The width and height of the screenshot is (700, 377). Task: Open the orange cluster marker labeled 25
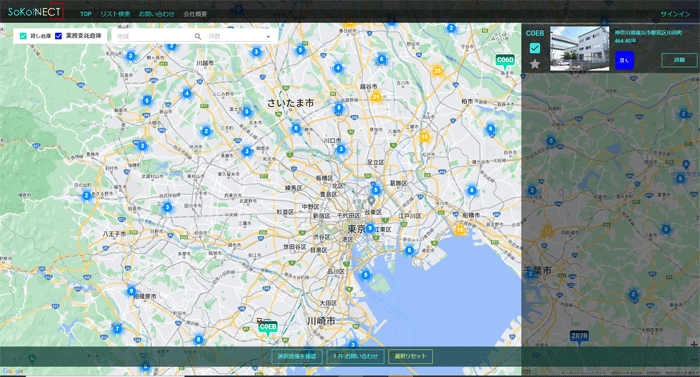tap(438, 71)
